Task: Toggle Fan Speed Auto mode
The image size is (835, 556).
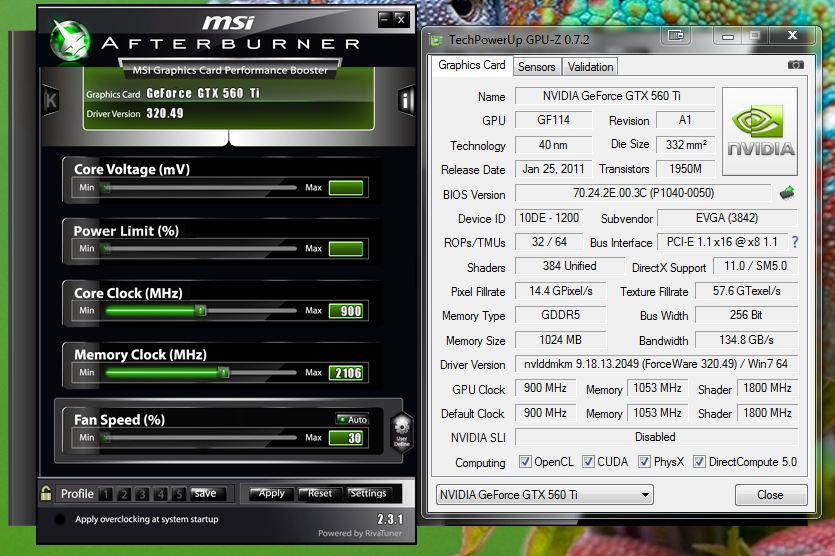Action: [x=353, y=419]
